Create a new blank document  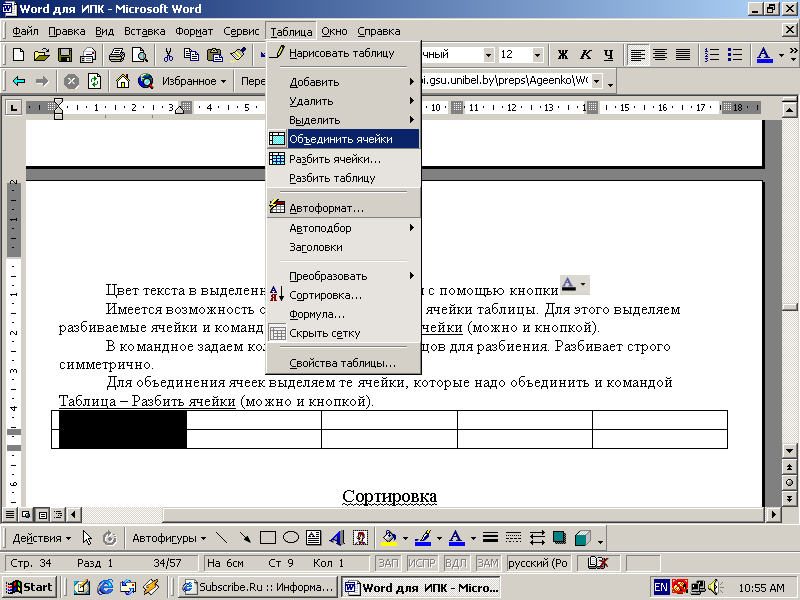[x=18, y=54]
